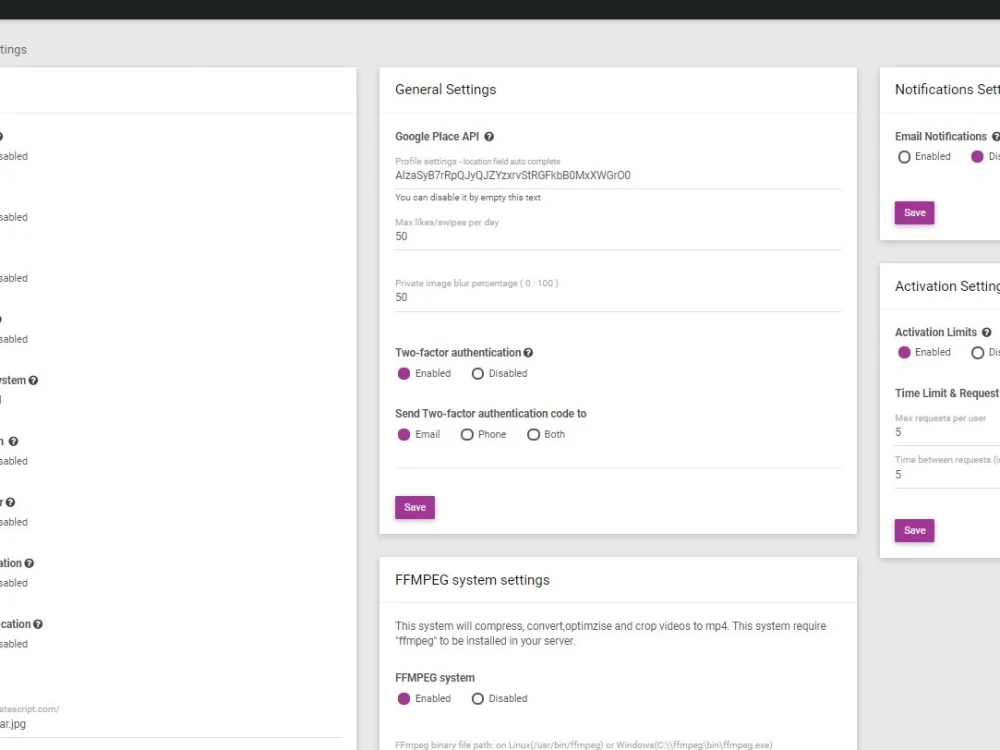The width and height of the screenshot is (1000, 750).
Task: Select Phone for two-factor code delivery
Action: click(467, 434)
